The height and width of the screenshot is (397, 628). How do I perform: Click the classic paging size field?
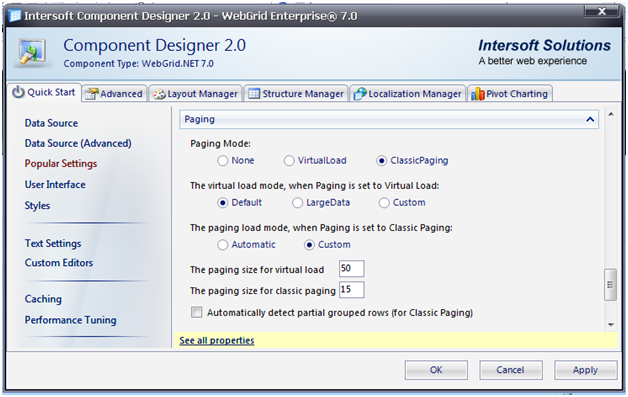click(x=352, y=290)
